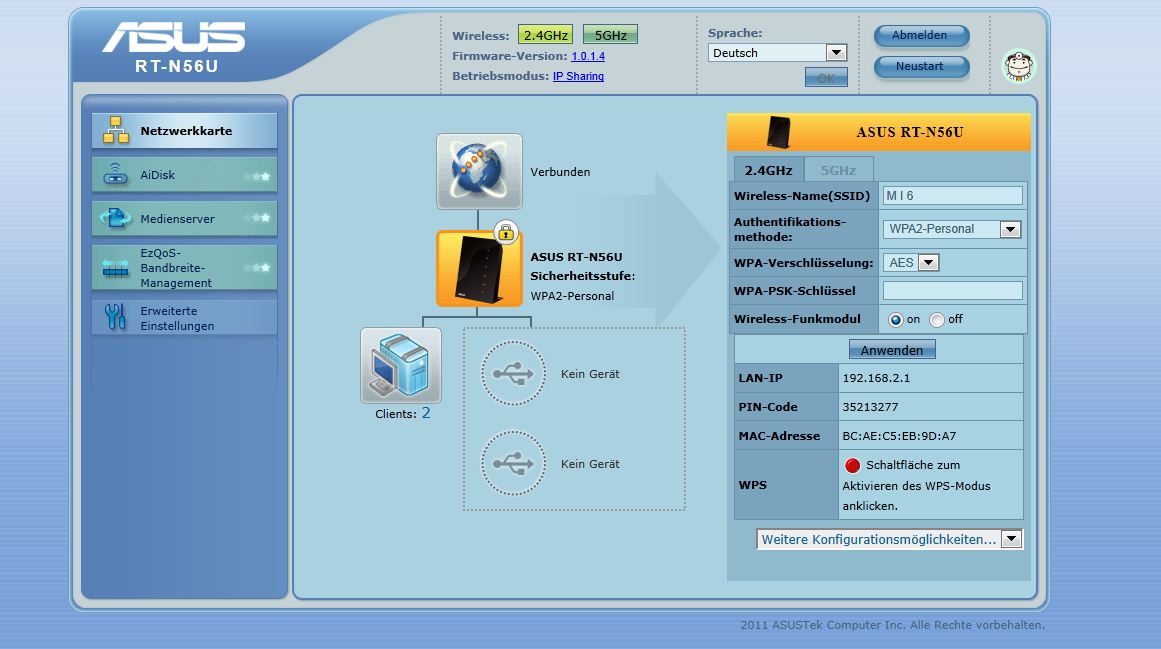
Task: Click the Neustart reboot button
Action: click(x=921, y=67)
